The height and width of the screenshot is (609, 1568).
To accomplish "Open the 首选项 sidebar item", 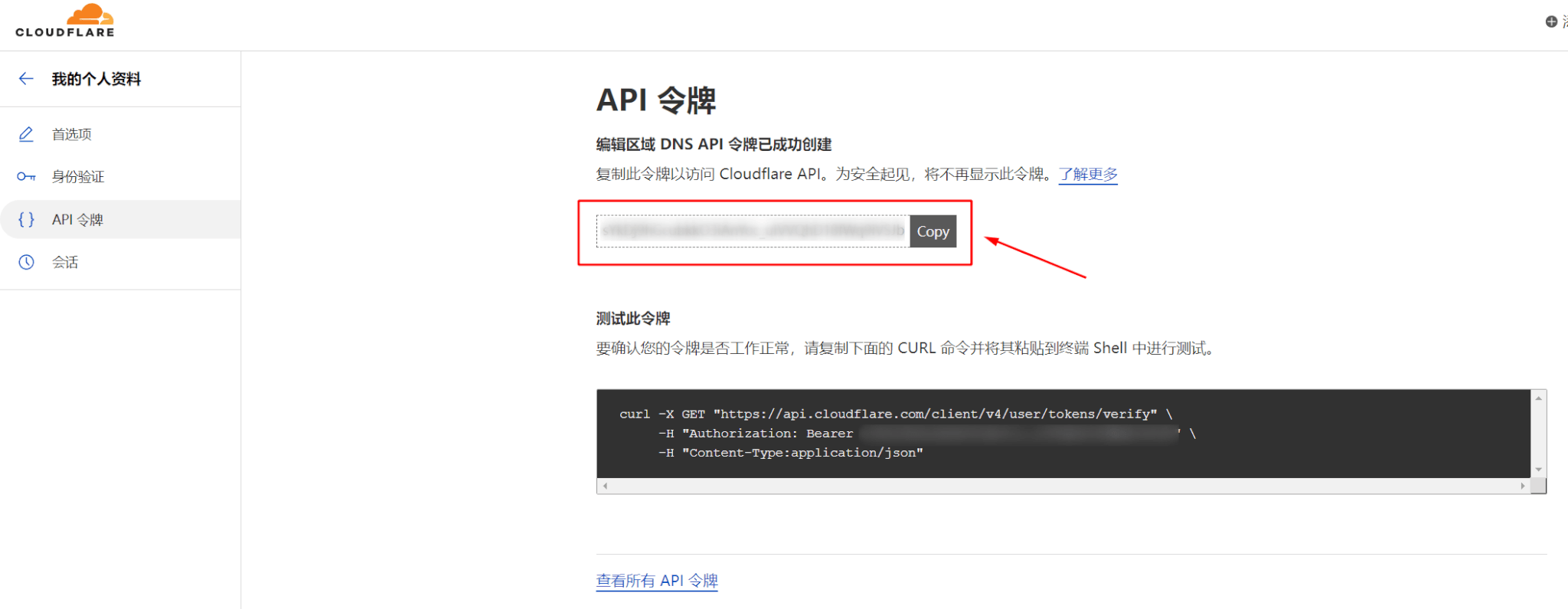I will (72, 134).
